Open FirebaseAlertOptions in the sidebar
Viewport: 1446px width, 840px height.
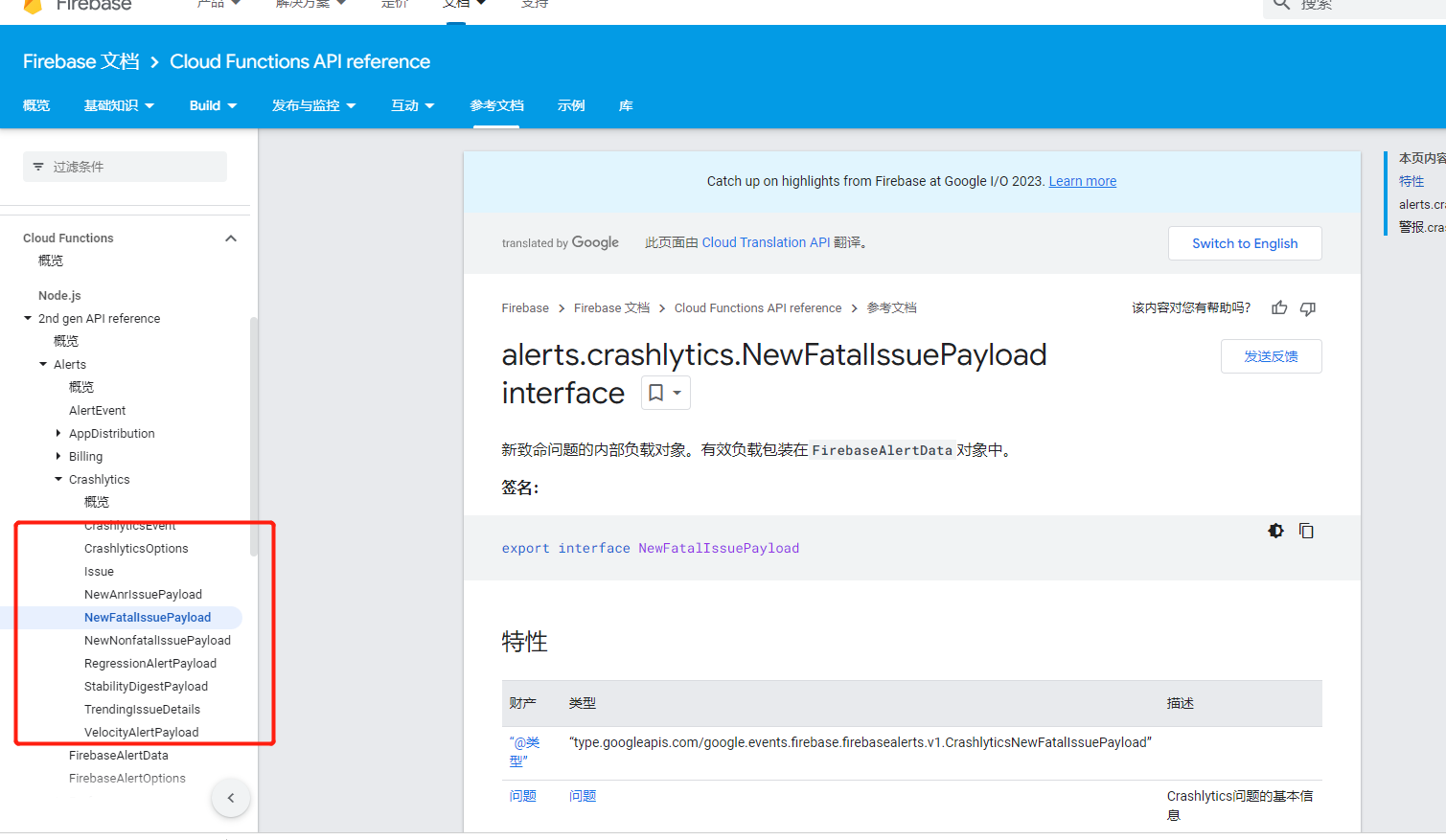[x=127, y=778]
